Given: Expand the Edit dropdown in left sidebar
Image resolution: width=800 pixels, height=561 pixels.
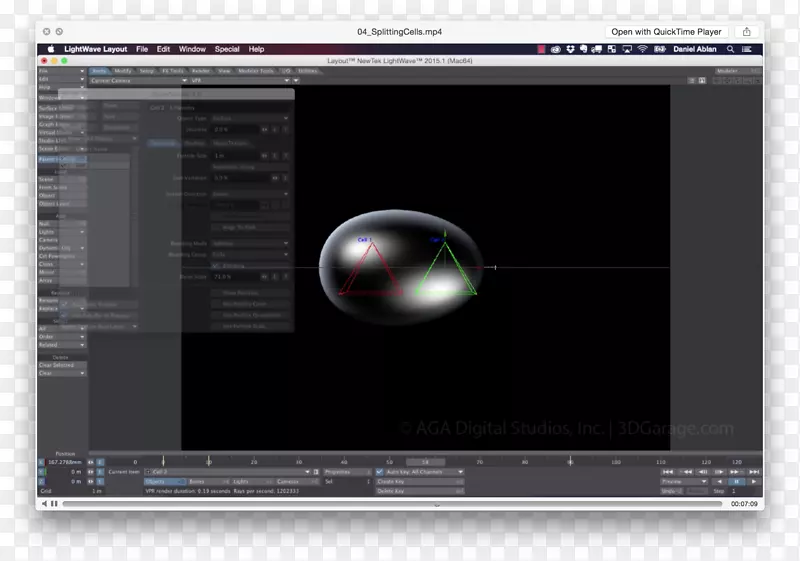Looking at the screenshot, I should click(x=62, y=79).
